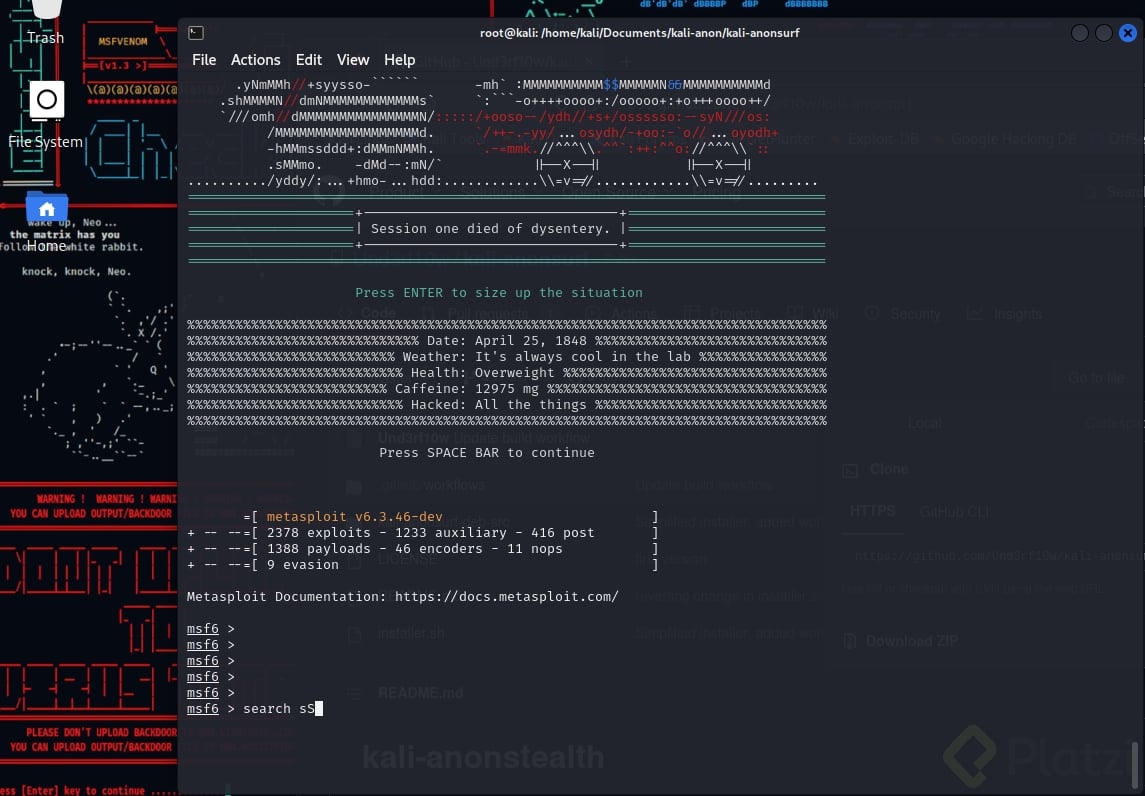Open the File menu in terminal
The width and height of the screenshot is (1145, 796).
(x=204, y=60)
